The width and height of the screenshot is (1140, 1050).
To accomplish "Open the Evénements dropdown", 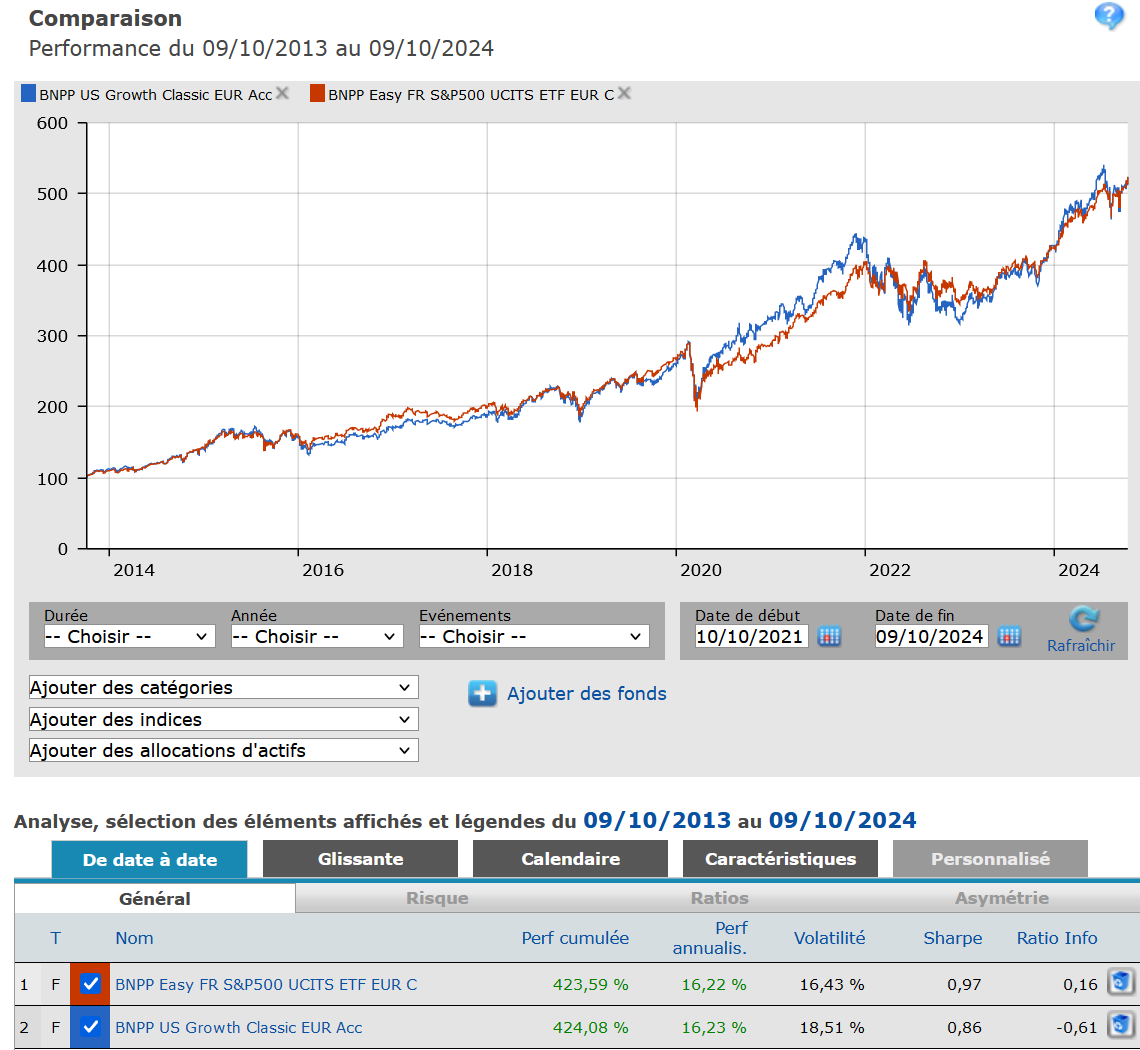I will click(534, 636).
